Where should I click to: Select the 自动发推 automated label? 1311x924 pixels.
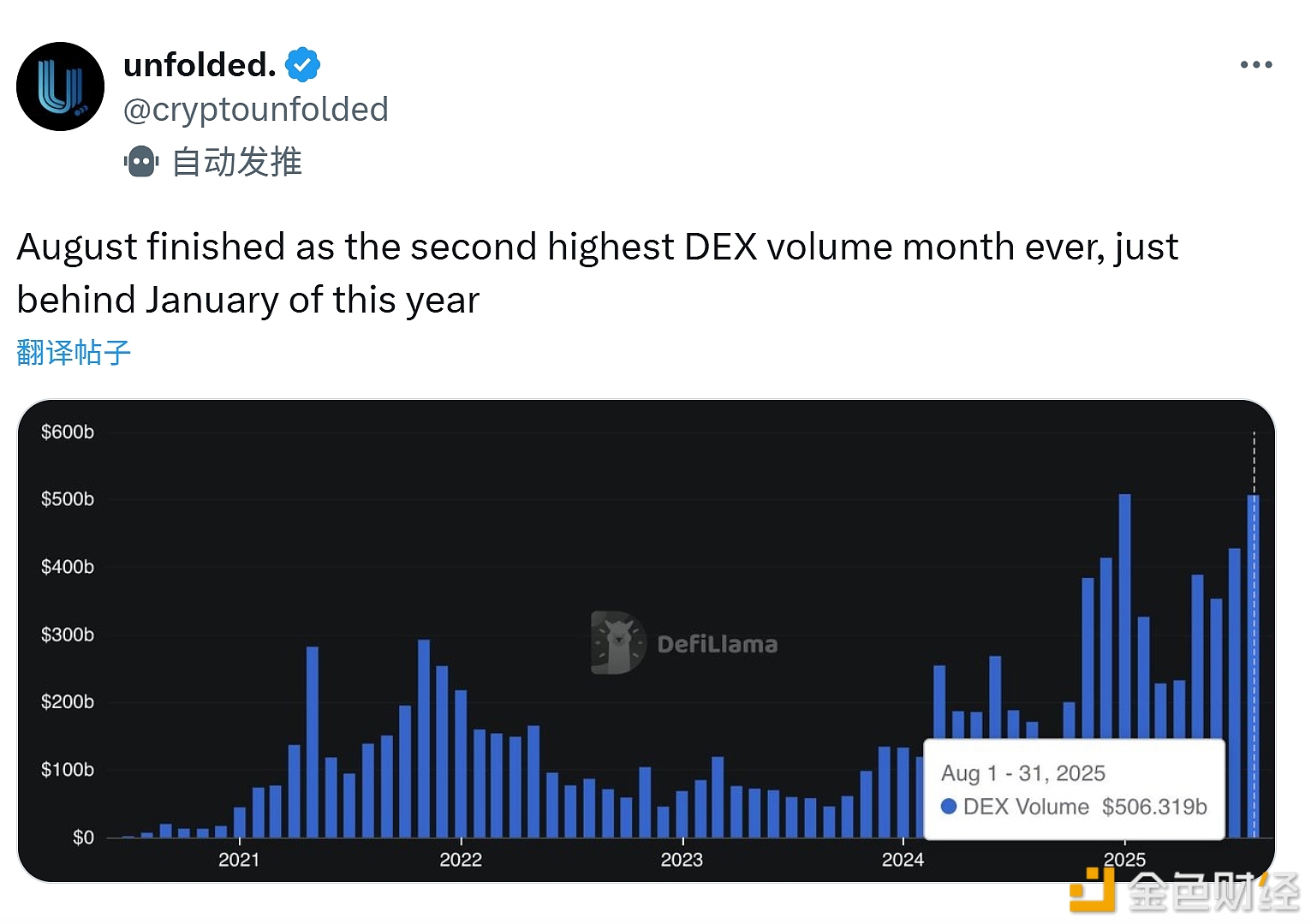[236, 162]
